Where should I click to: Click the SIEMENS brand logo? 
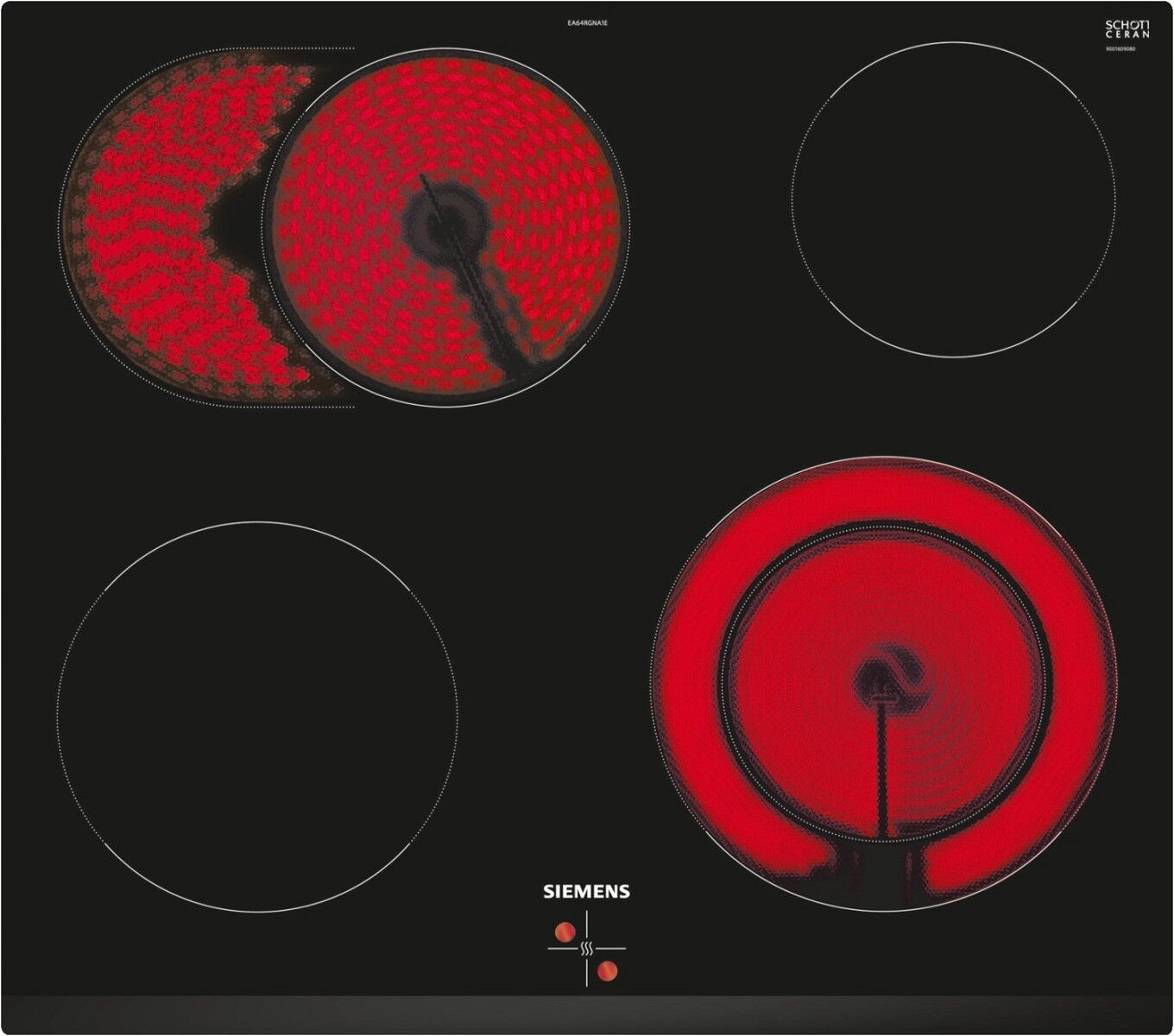pyautogui.click(x=586, y=892)
